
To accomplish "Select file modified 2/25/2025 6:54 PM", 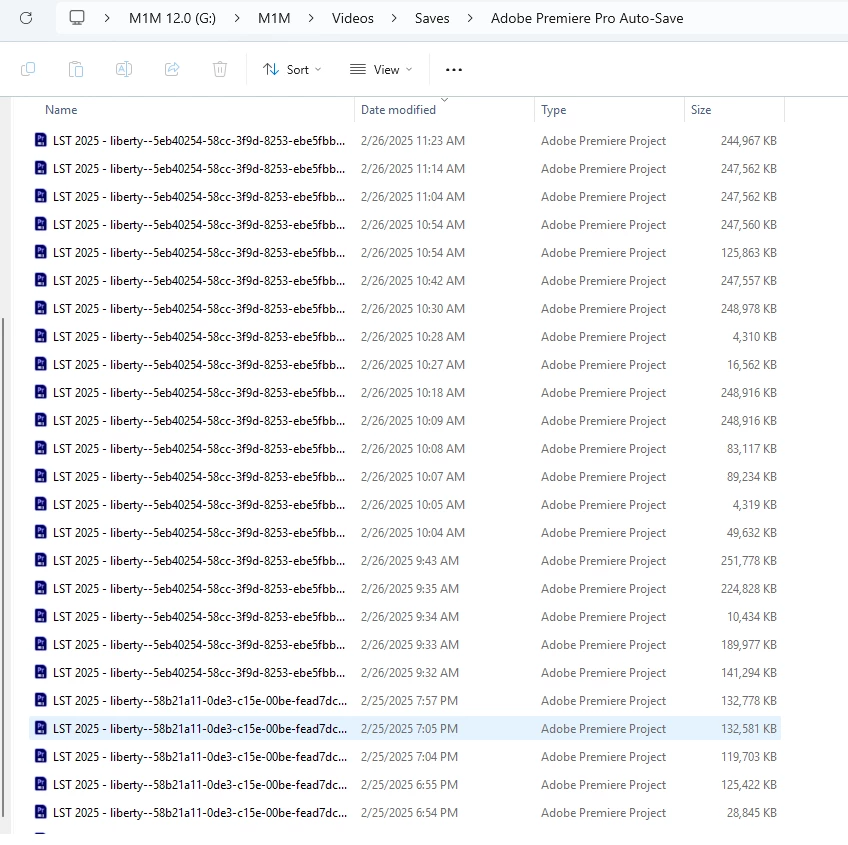I will 405,813.
